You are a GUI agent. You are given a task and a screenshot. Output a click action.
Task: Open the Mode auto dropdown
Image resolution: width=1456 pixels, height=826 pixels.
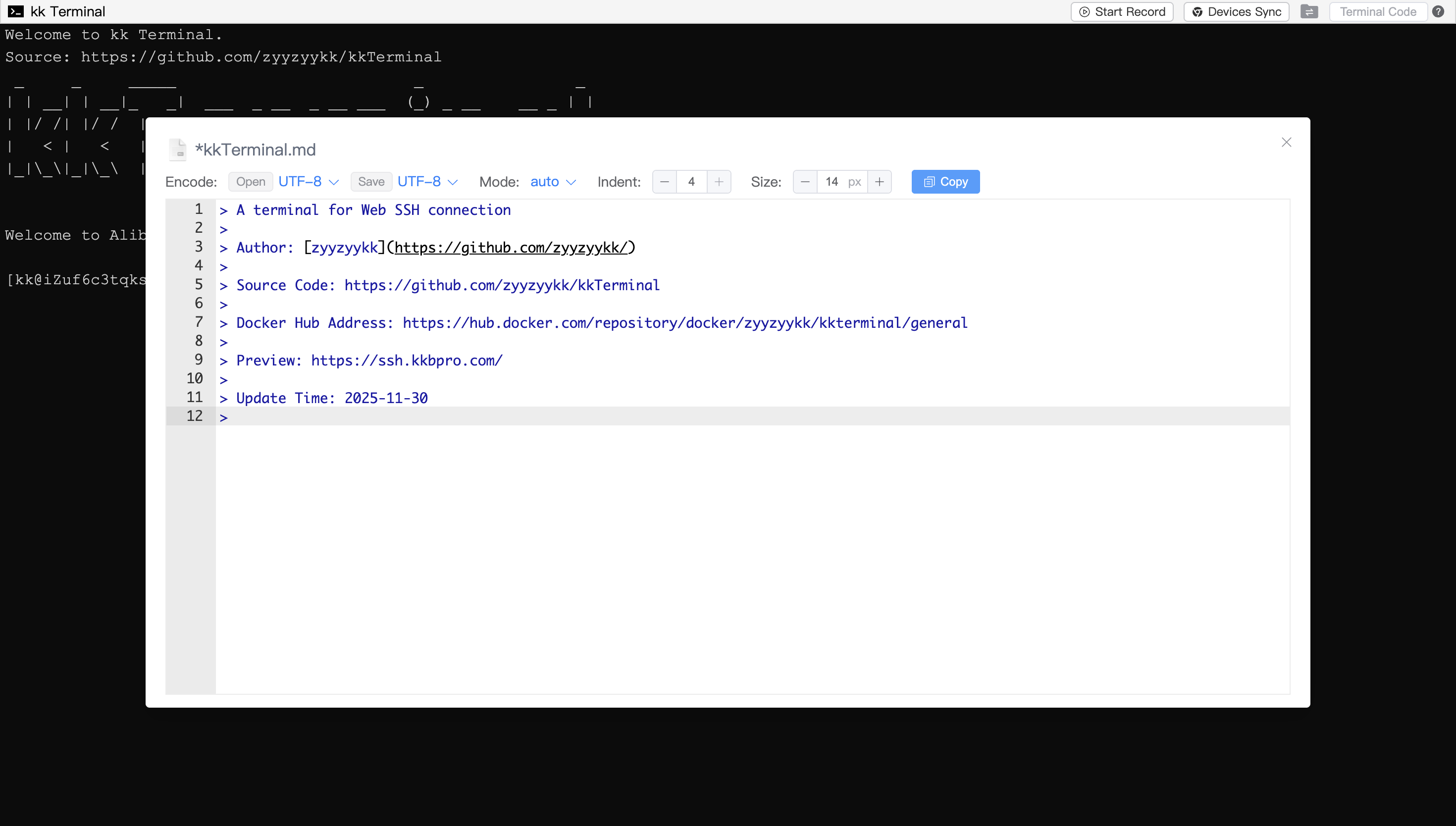point(553,182)
